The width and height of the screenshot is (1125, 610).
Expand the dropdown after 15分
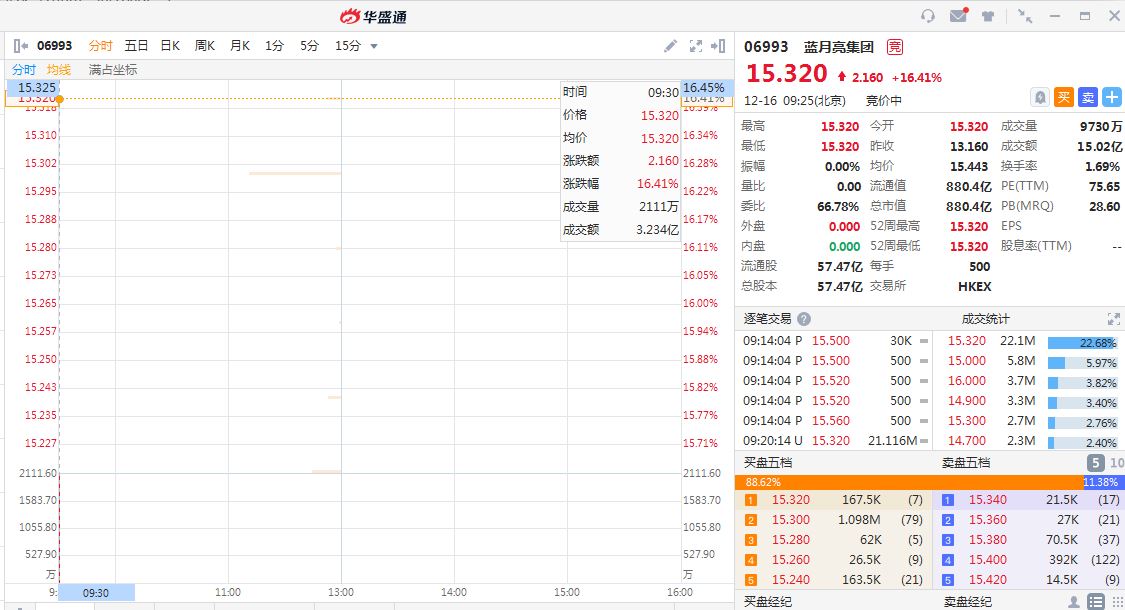(x=374, y=46)
